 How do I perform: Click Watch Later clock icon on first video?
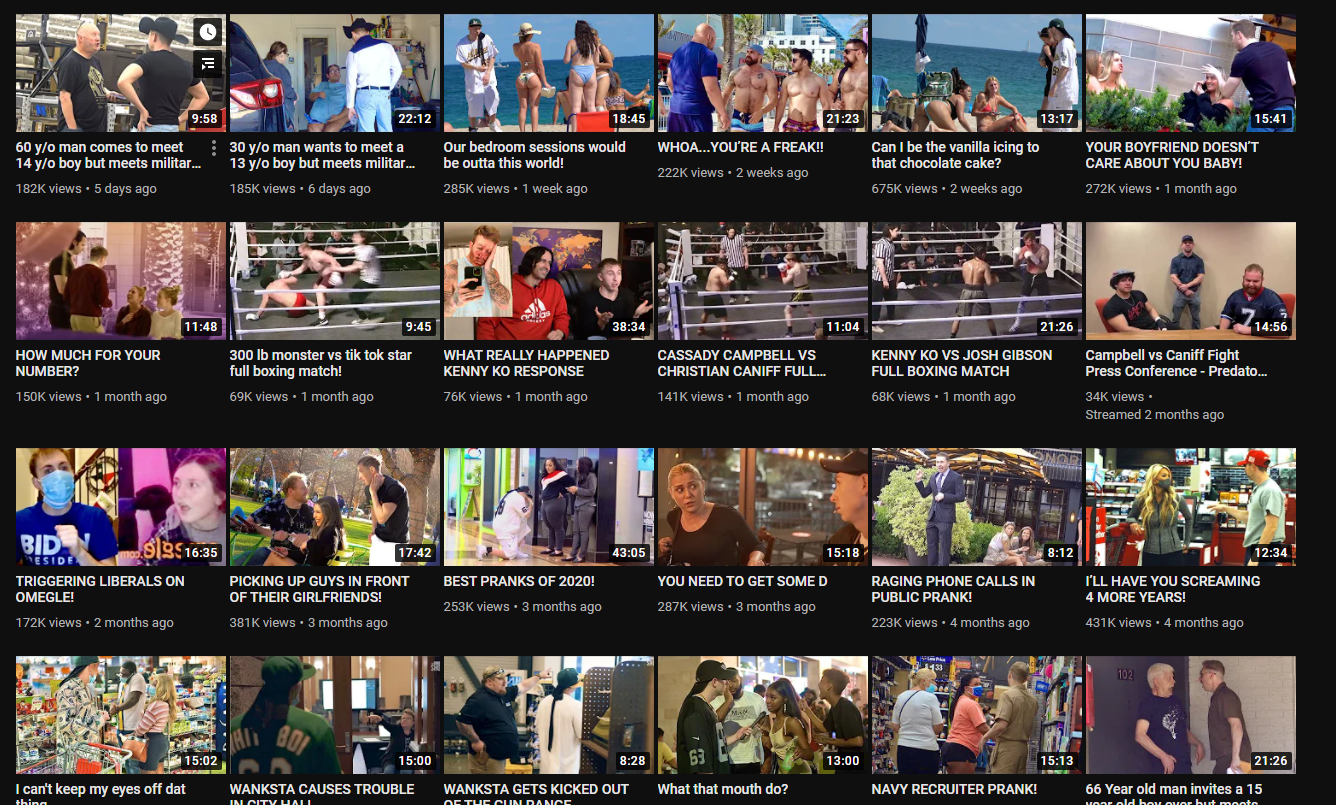207,32
